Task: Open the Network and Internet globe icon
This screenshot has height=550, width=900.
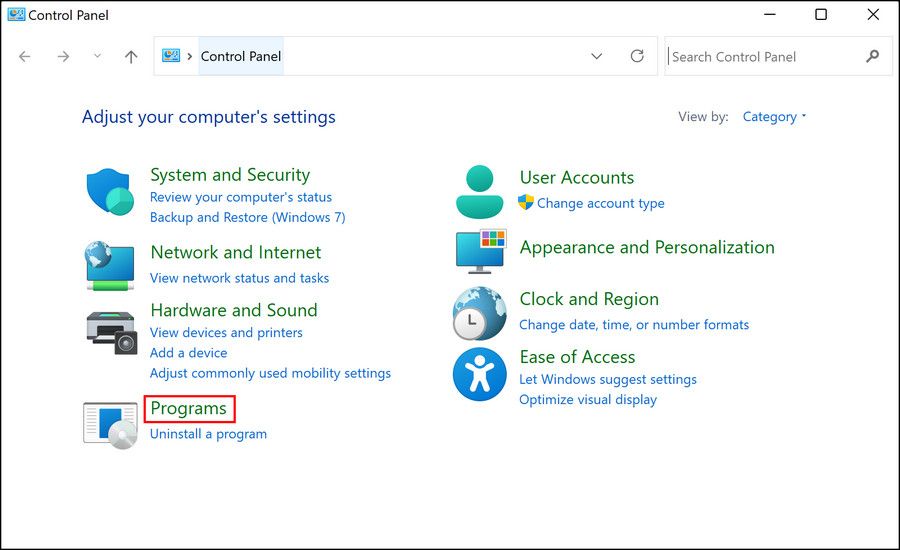Action: [x=110, y=265]
